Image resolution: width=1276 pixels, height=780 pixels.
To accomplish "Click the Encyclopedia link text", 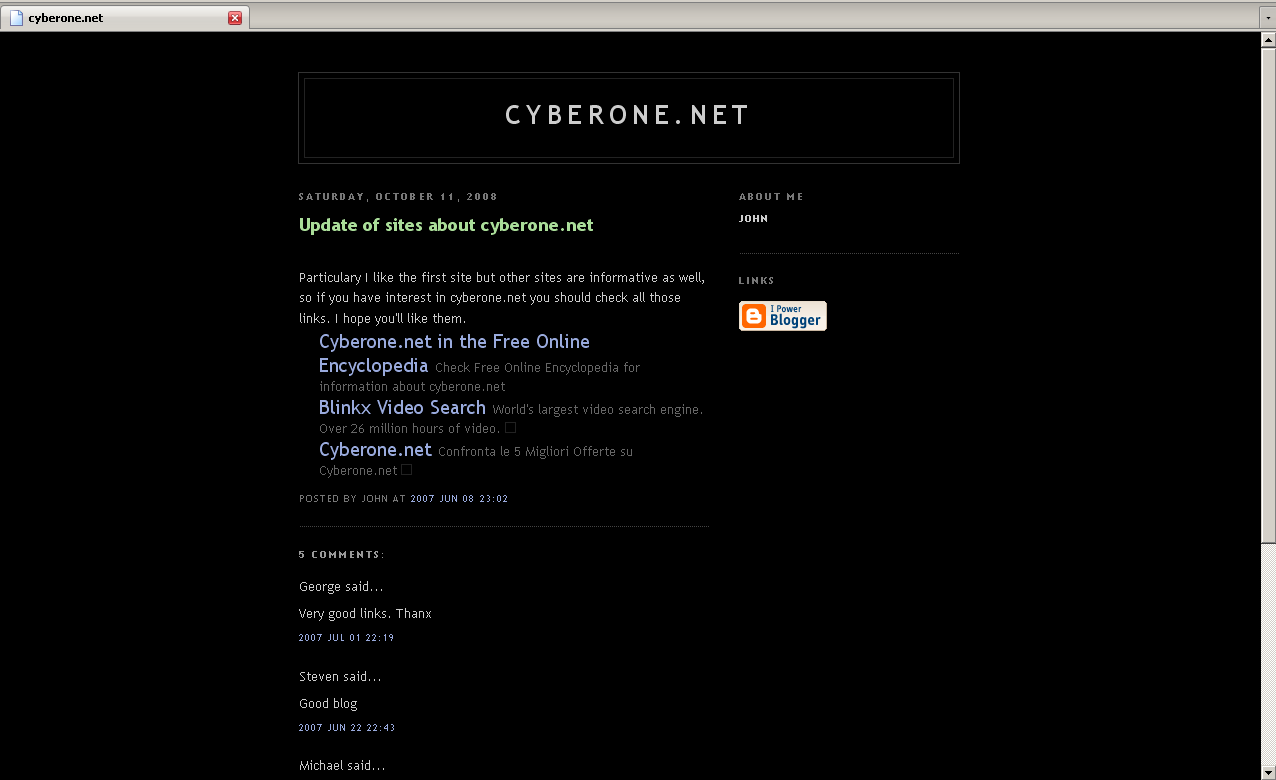I will pos(373,366).
